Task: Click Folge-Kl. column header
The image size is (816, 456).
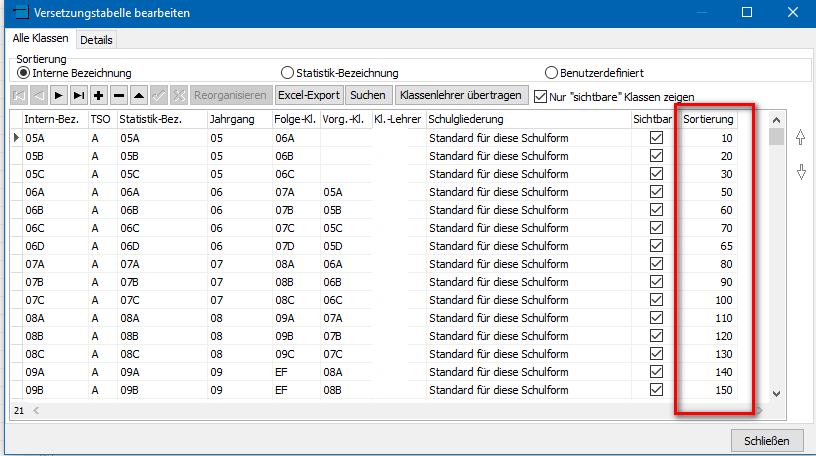Action: pyautogui.click(x=296, y=119)
